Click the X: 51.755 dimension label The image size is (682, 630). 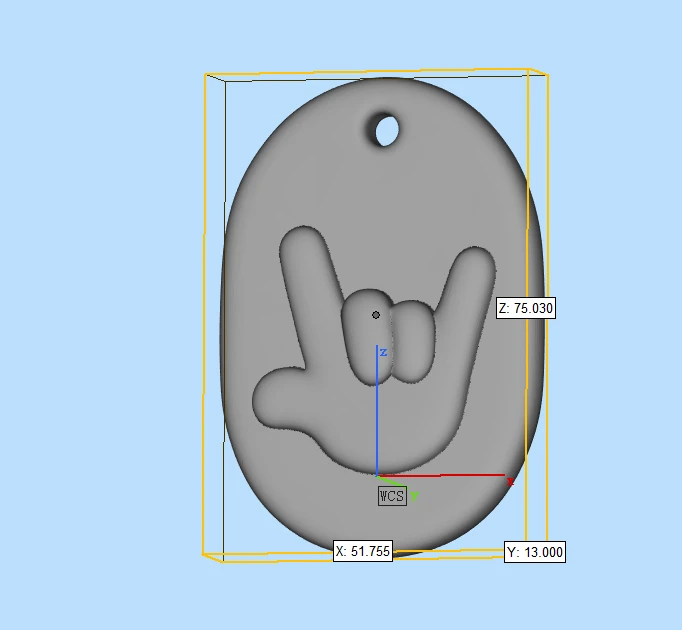(363, 551)
